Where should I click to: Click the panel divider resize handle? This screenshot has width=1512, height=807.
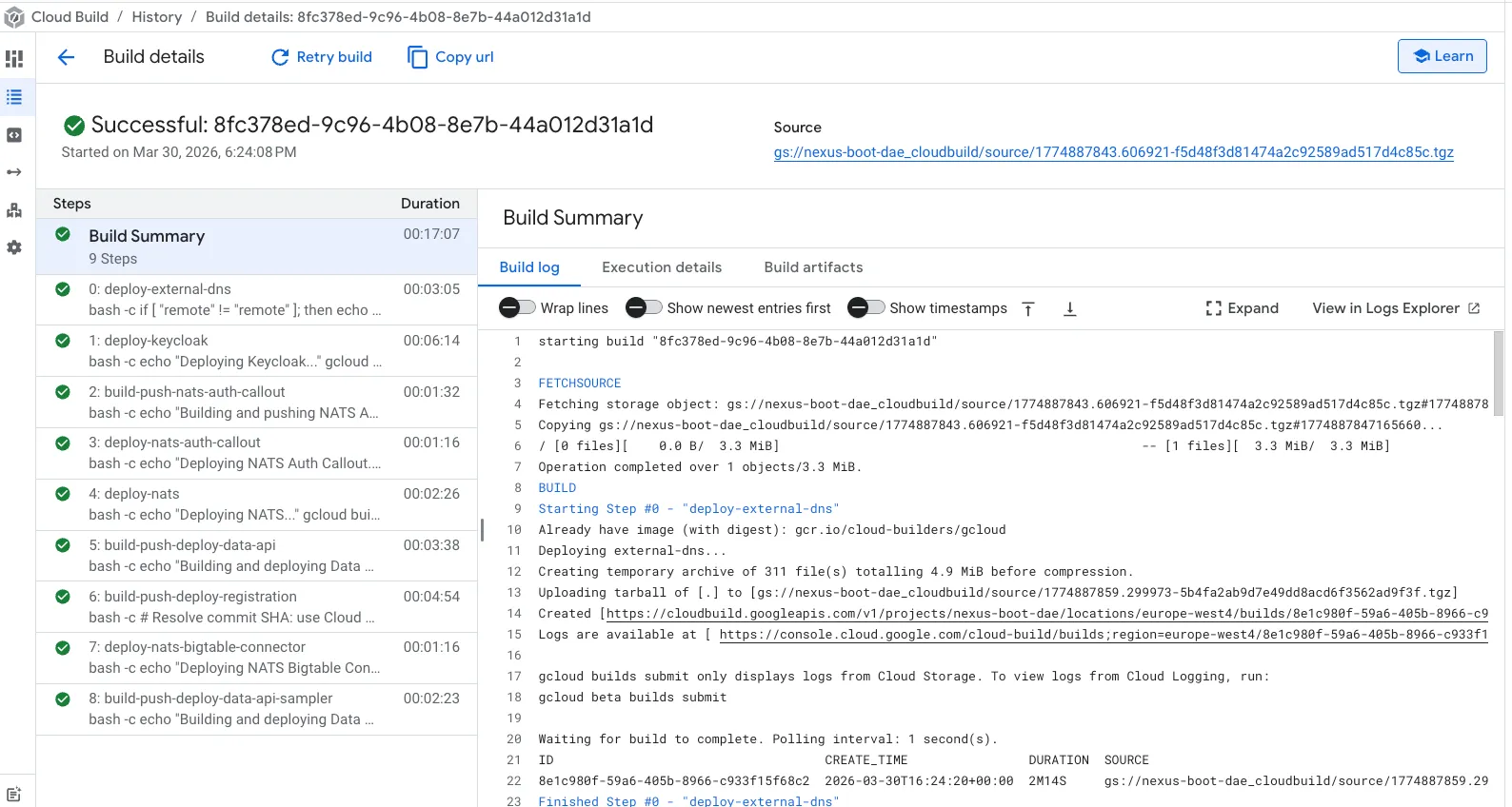(x=482, y=529)
